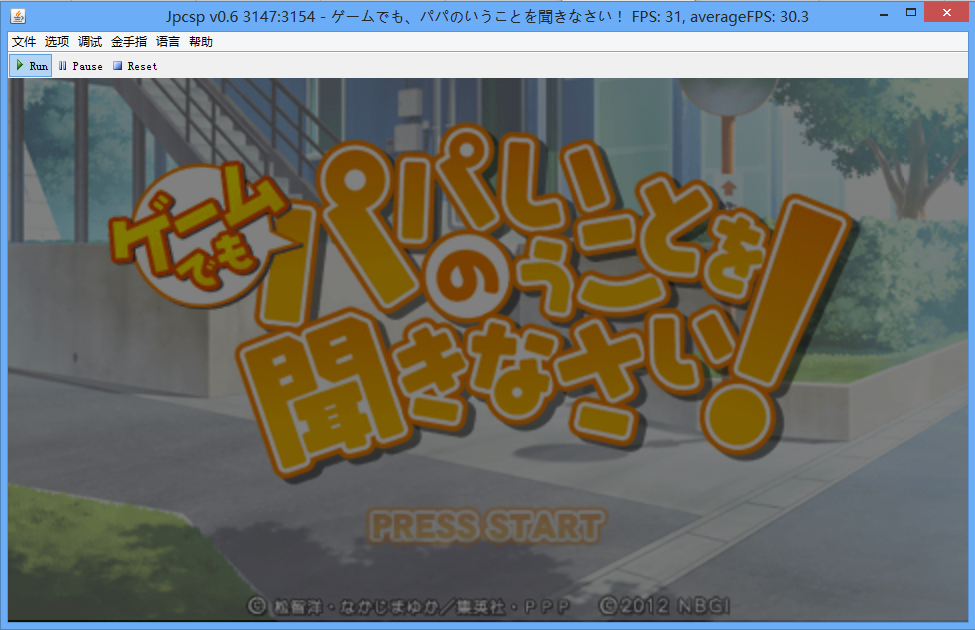Click the ©2012 NBGI copyright text
Viewport: 975px width, 630px height.
[x=664, y=606]
